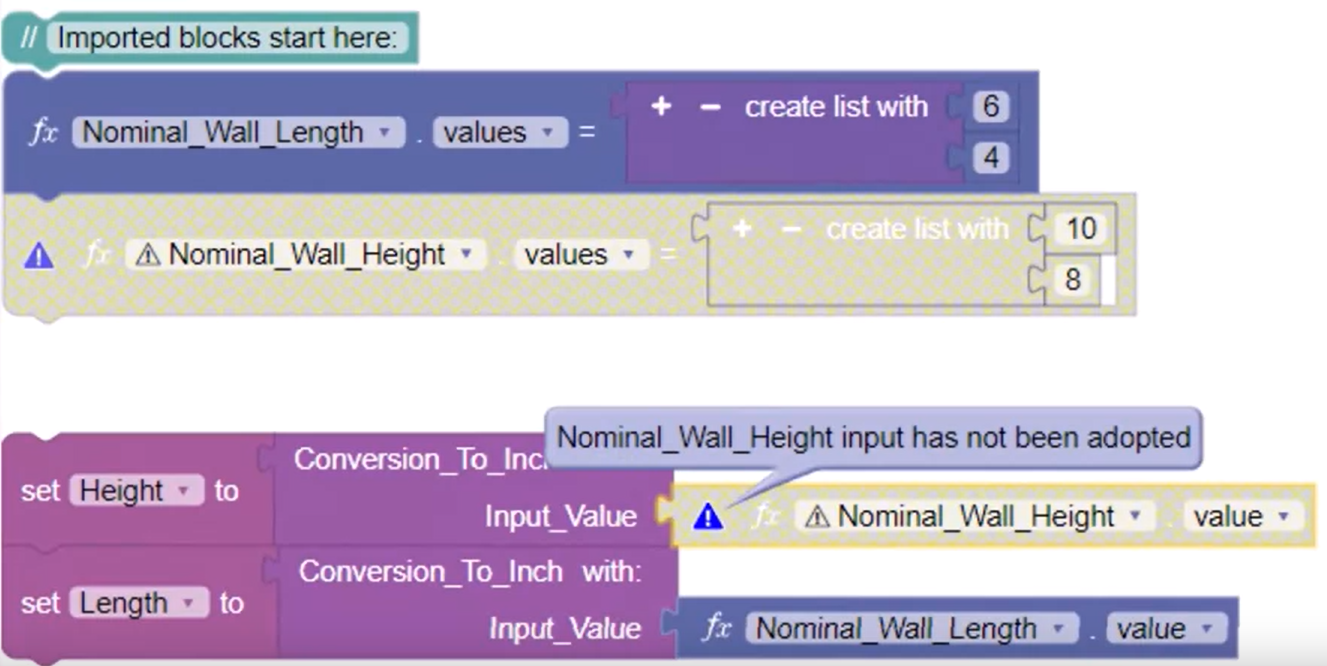Open Nominal_Wall_Height dropdown in Input_Value block

point(975,516)
